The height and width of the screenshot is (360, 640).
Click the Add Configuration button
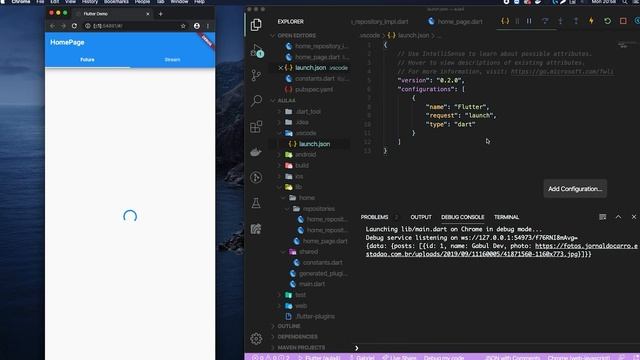[x=575, y=189]
